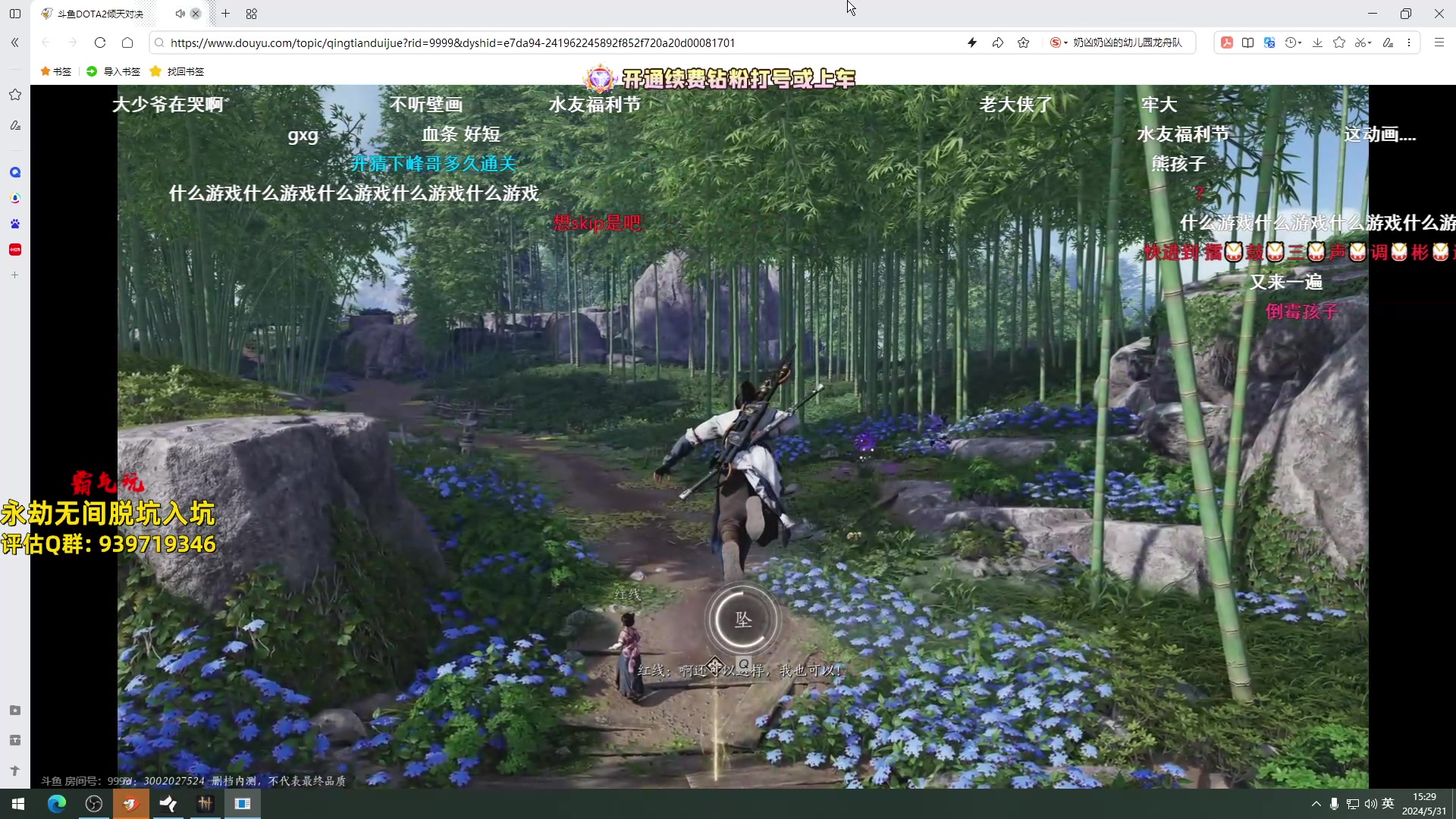Click the 开通续费钻粉打号或上车 banner
The height and width of the screenshot is (819, 1456).
coord(720,78)
